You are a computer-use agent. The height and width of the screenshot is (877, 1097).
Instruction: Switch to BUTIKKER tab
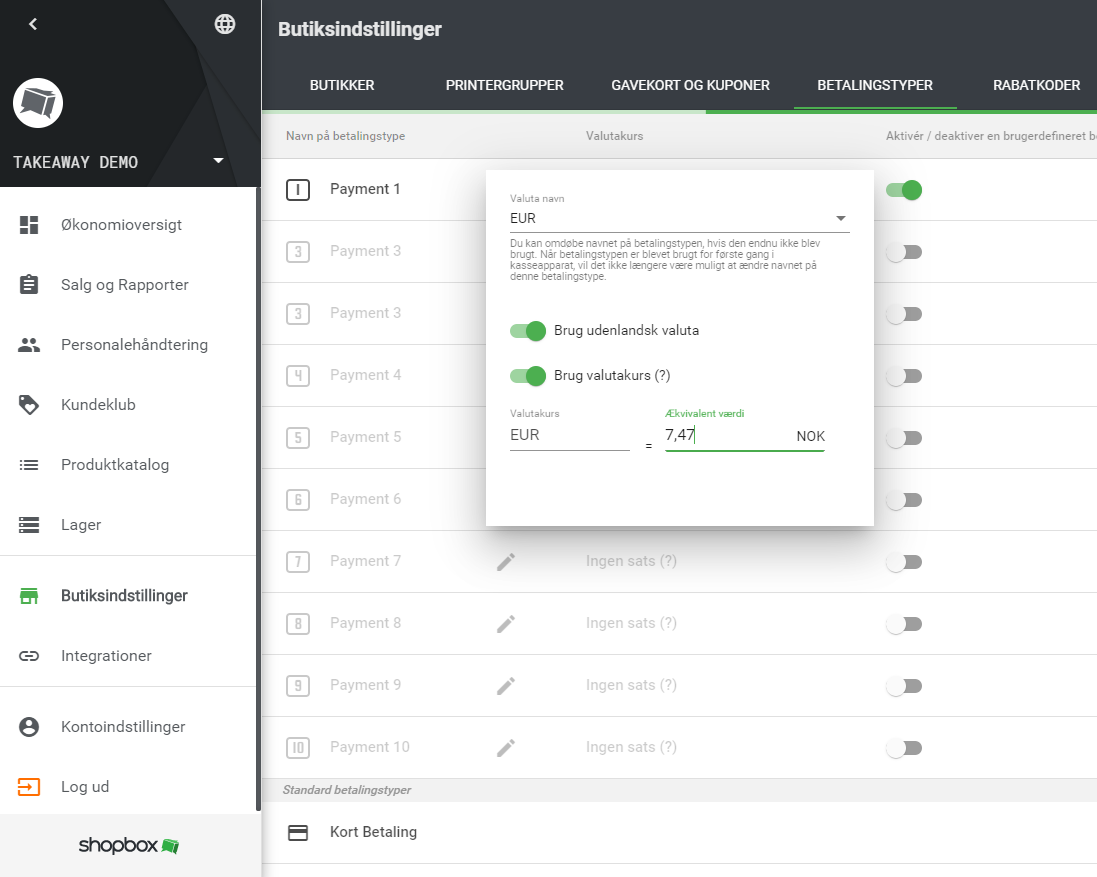coord(342,85)
